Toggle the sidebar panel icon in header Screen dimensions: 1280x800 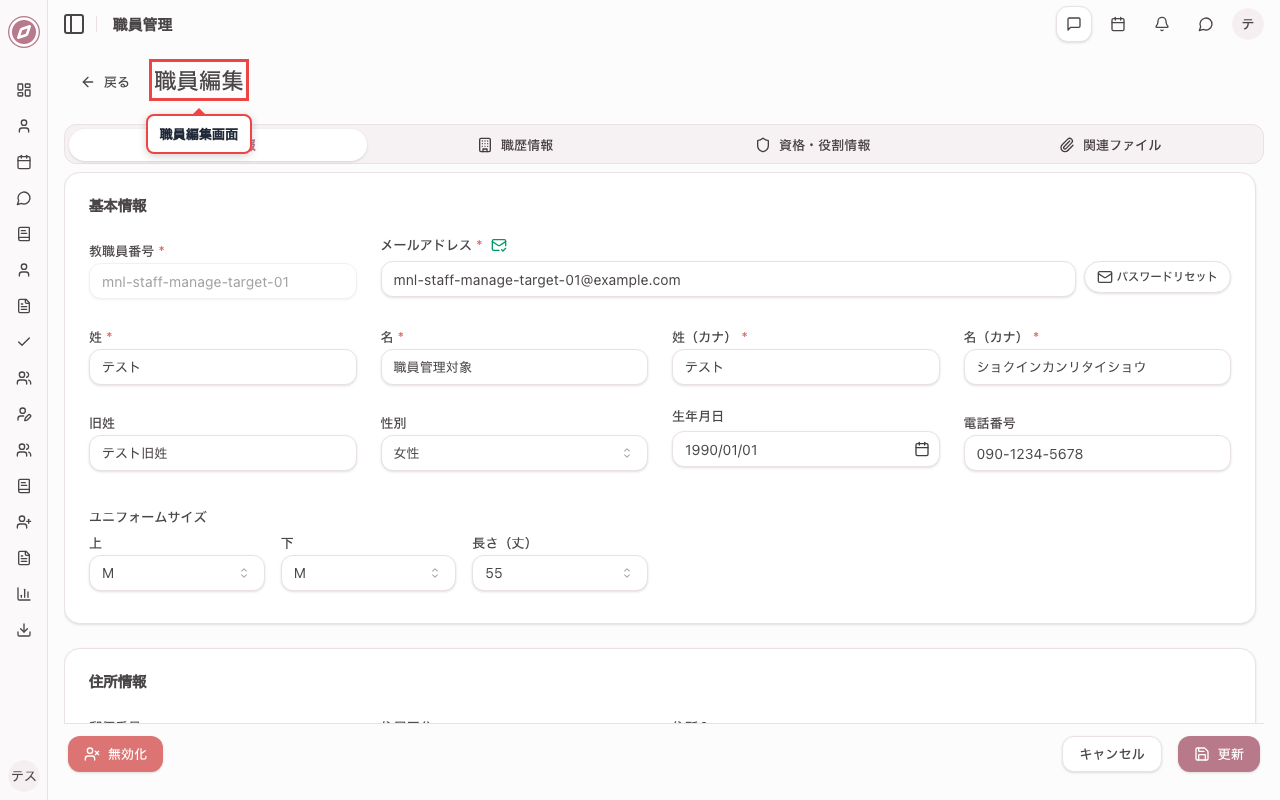click(74, 24)
